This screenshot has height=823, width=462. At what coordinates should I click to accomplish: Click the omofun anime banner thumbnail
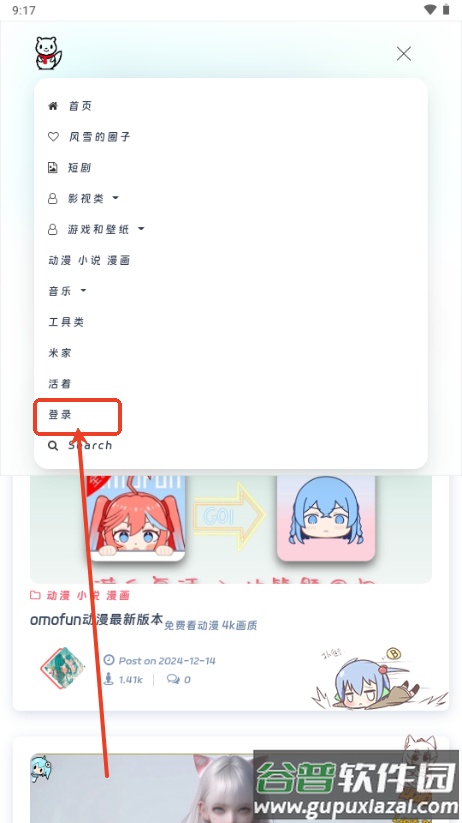231,529
